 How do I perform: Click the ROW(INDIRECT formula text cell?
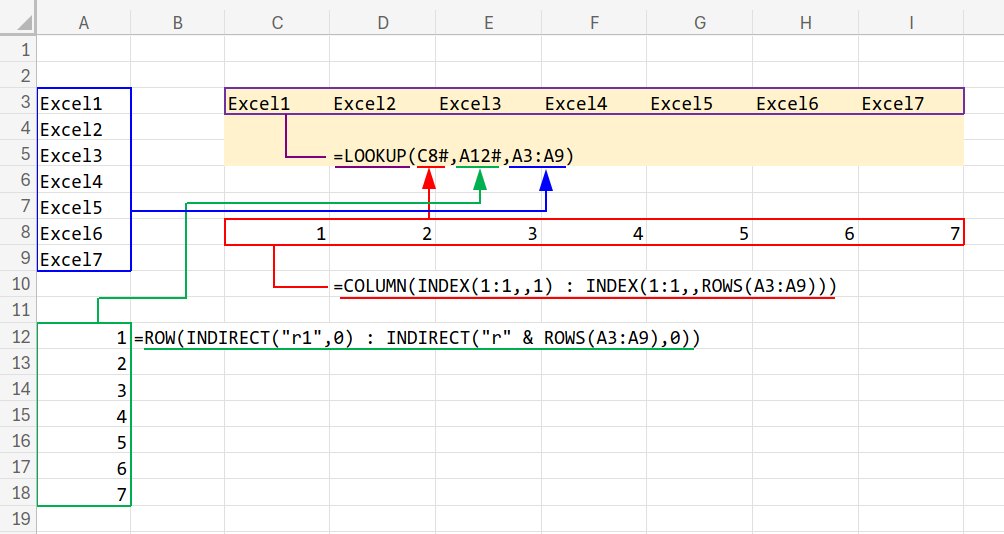click(x=417, y=338)
